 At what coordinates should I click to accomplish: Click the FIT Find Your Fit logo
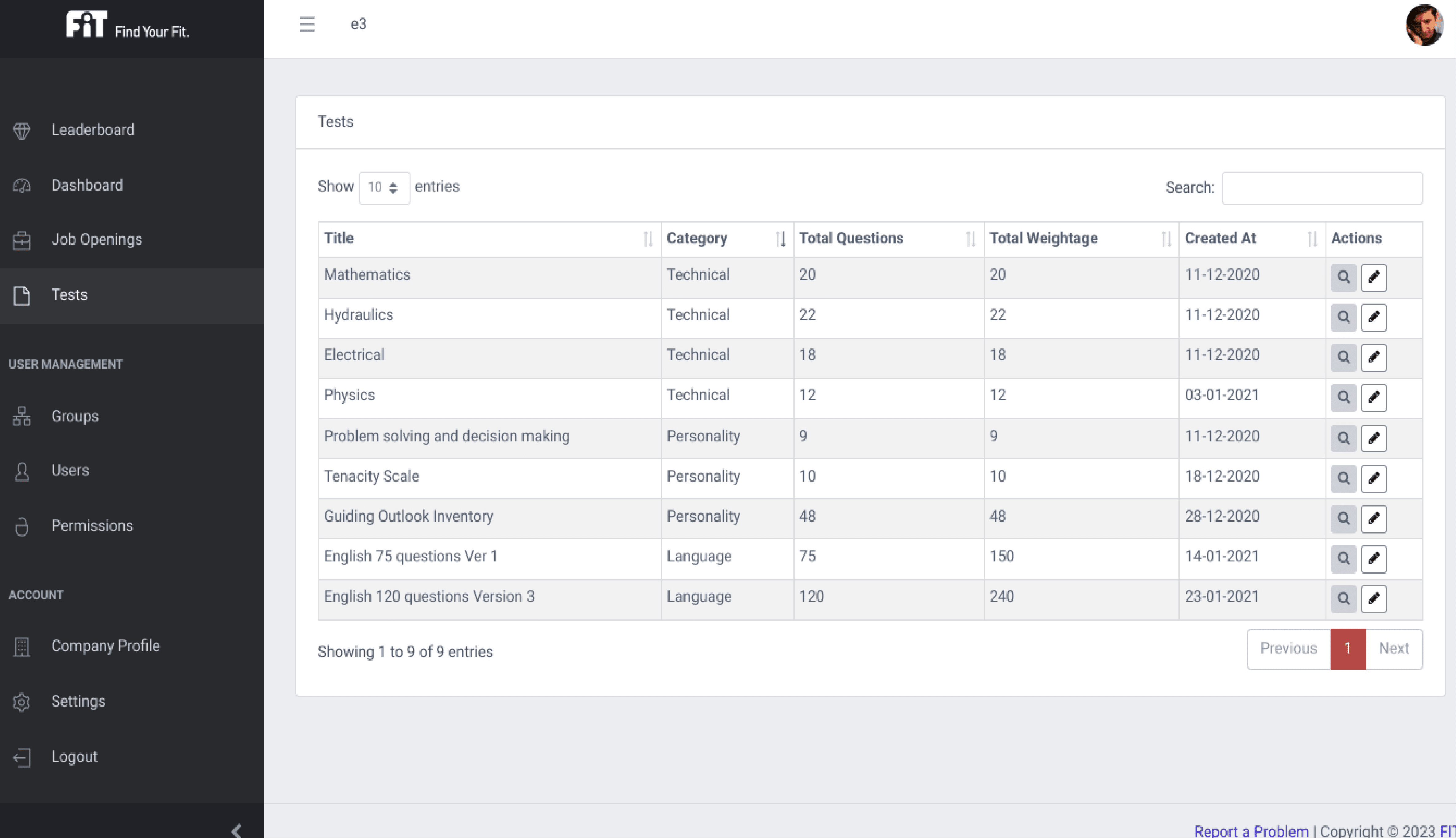pos(127,25)
